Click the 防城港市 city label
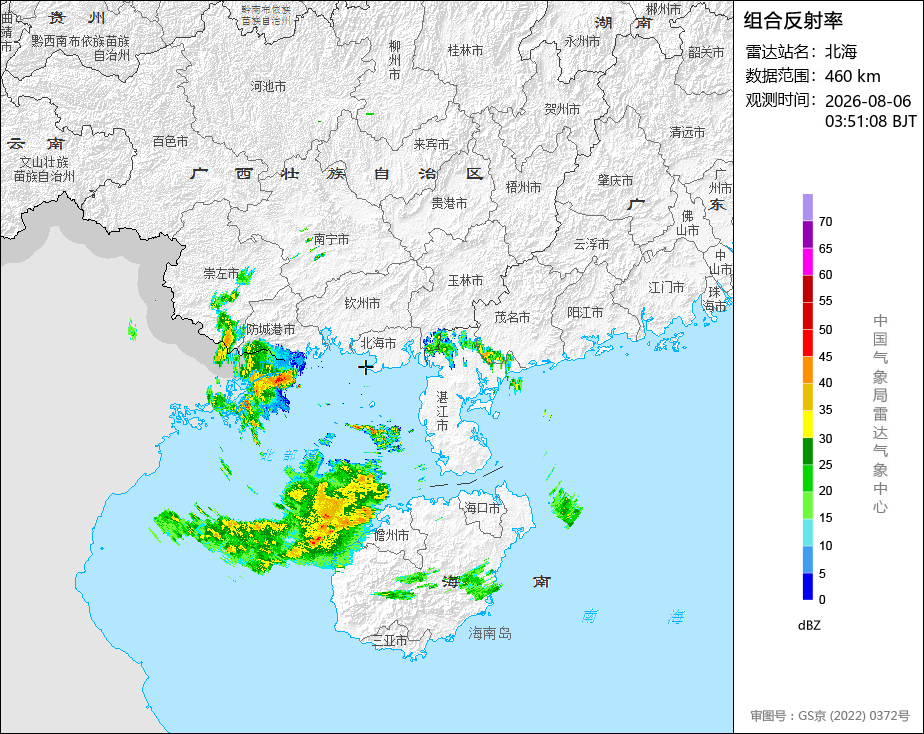 point(270,329)
